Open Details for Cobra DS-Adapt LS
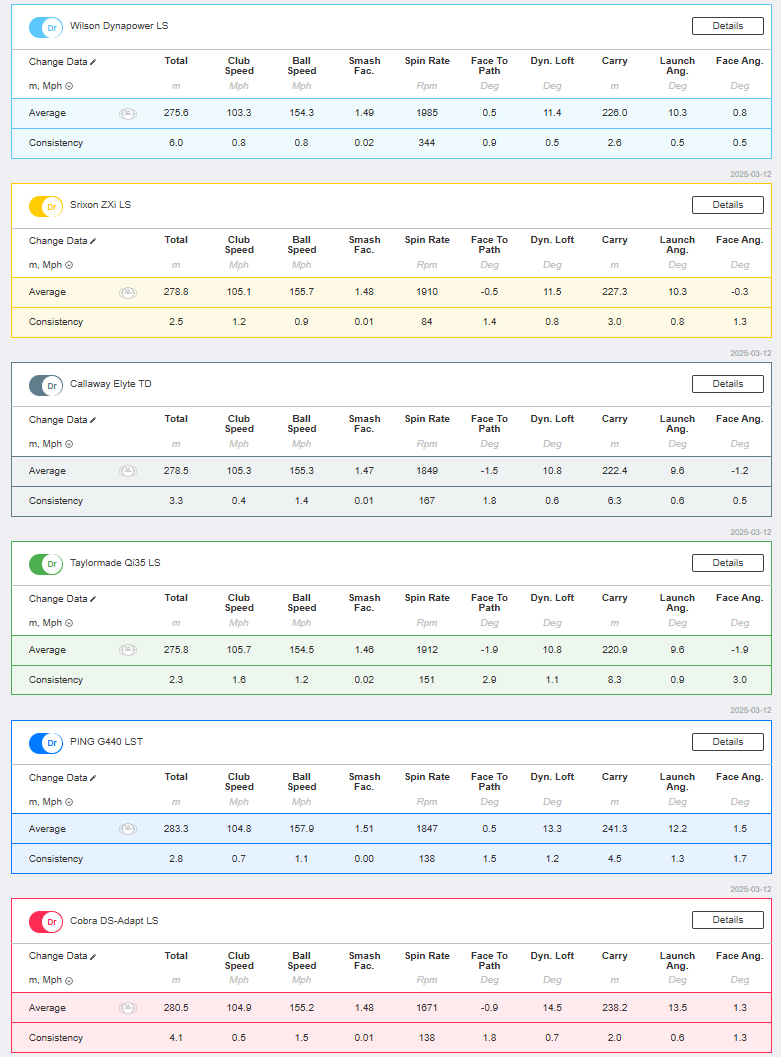This screenshot has width=781, height=1057. click(x=728, y=920)
